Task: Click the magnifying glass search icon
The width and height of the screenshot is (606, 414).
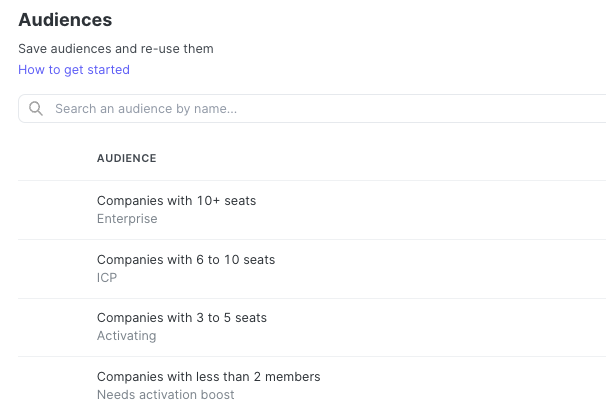Action: (36, 109)
